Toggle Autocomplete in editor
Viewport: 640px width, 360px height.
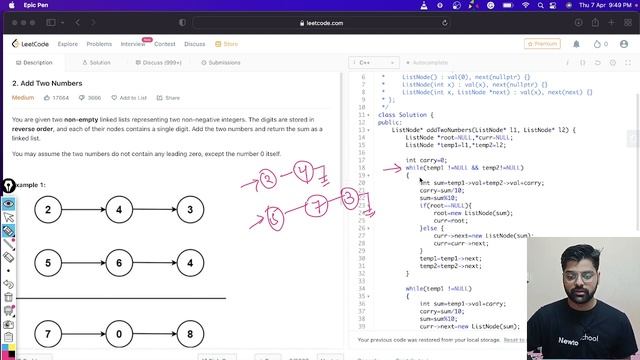click(427, 62)
